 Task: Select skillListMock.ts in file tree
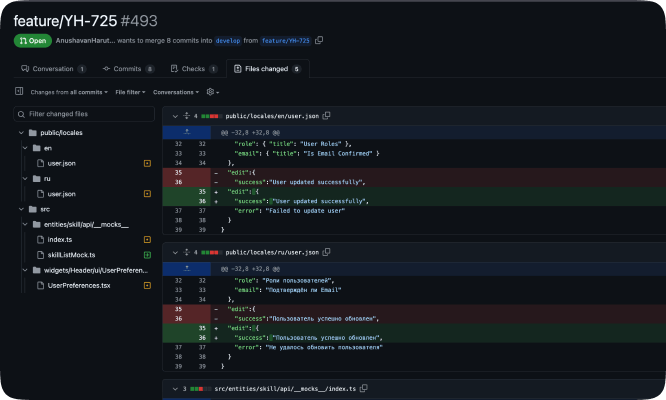(x=72, y=255)
